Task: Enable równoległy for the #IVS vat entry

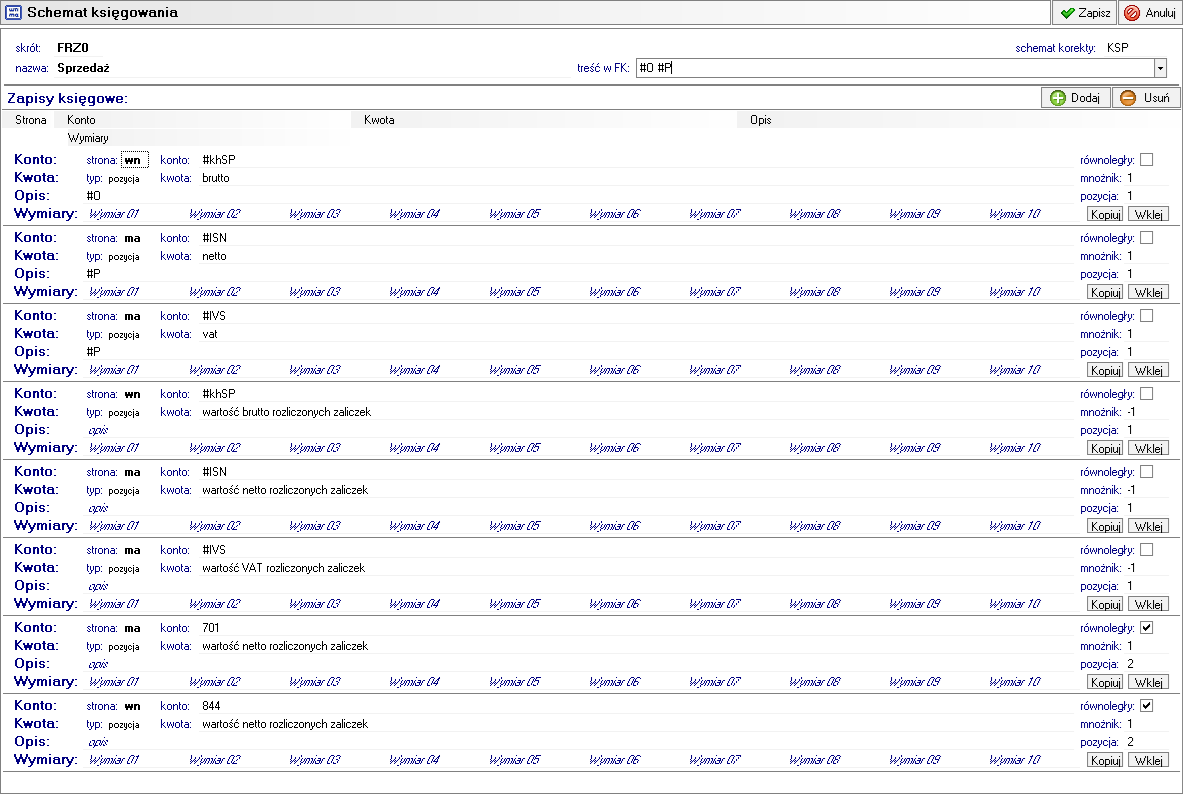Action: click(x=1147, y=315)
